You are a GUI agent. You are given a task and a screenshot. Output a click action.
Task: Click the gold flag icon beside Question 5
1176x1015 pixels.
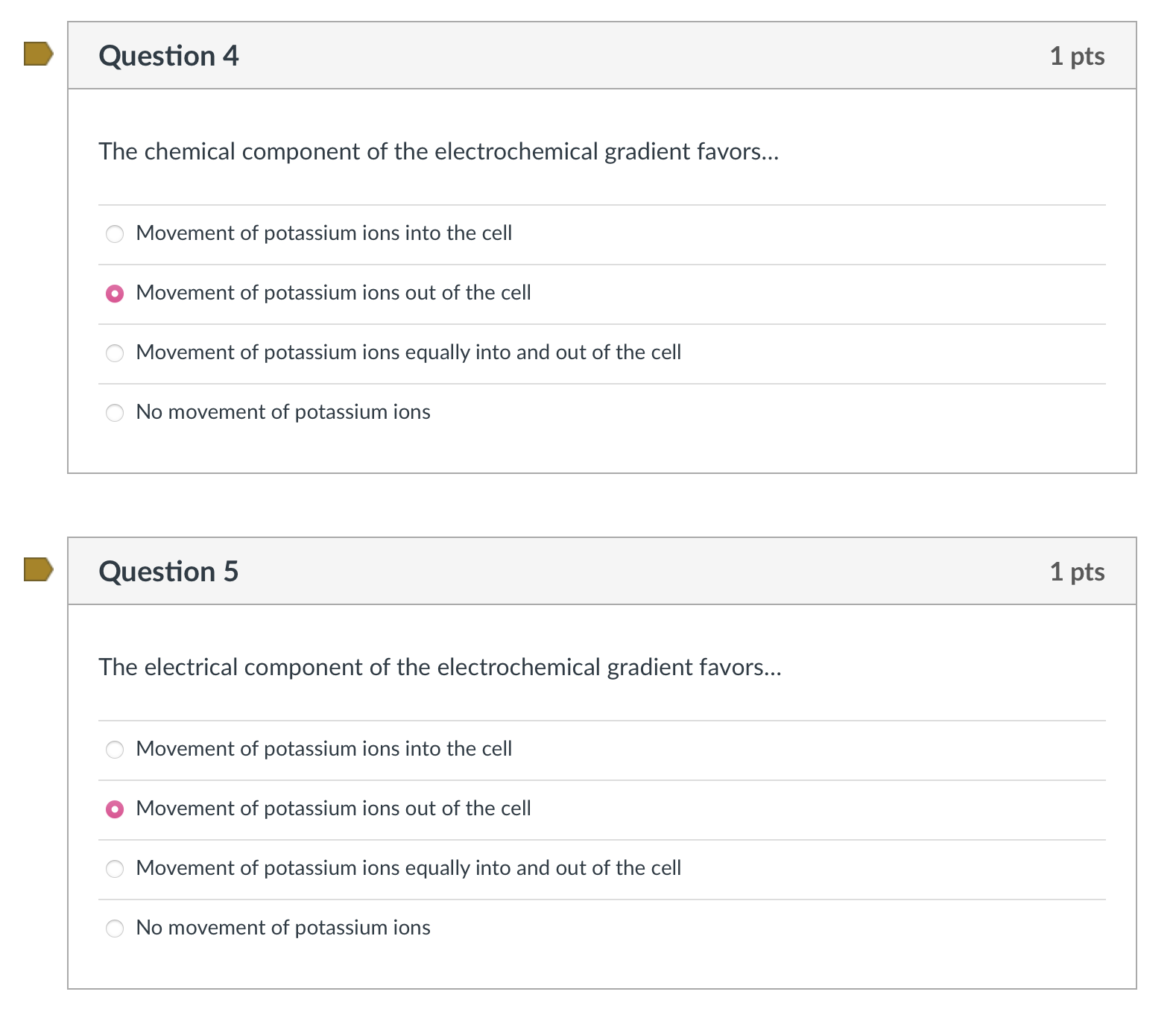tap(37, 571)
